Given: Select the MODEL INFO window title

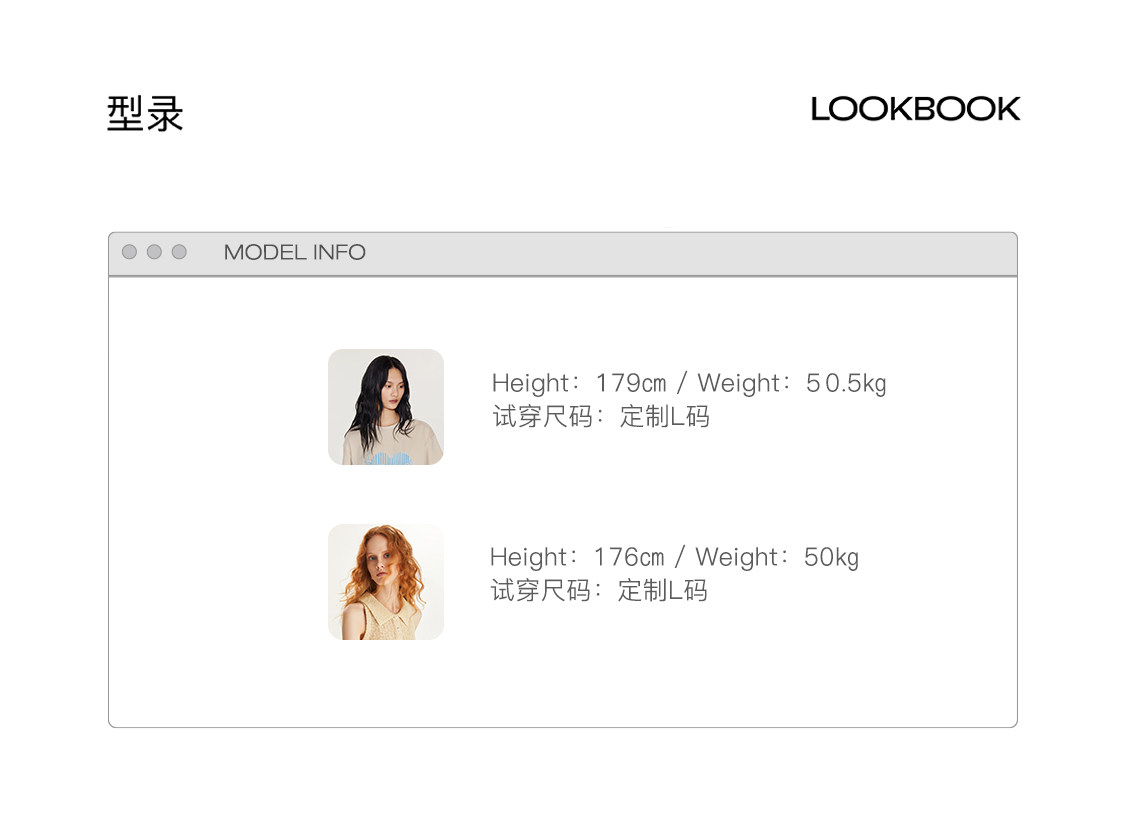Looking at the screenshot, I should 295,252.
